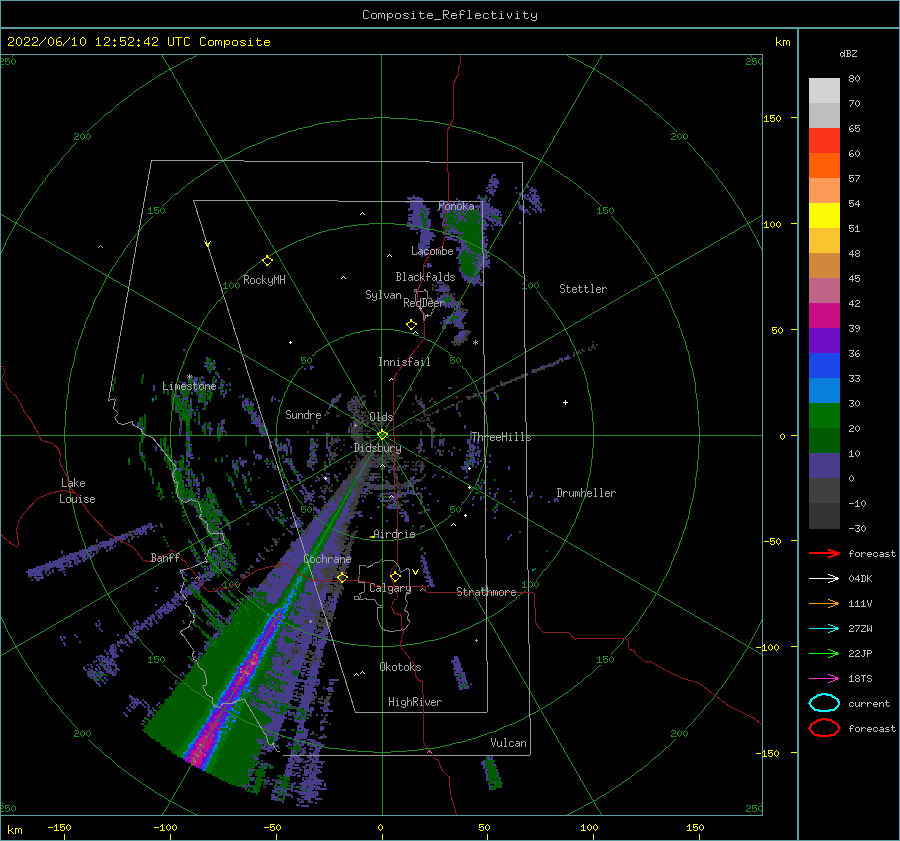Viewport: 900px width, 841px height.
Task: Select the Strathmore label
Action: [486, 592]
